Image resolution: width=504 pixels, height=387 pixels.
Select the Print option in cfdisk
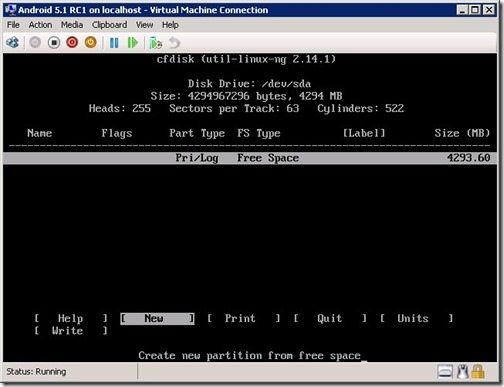(244, 318)
